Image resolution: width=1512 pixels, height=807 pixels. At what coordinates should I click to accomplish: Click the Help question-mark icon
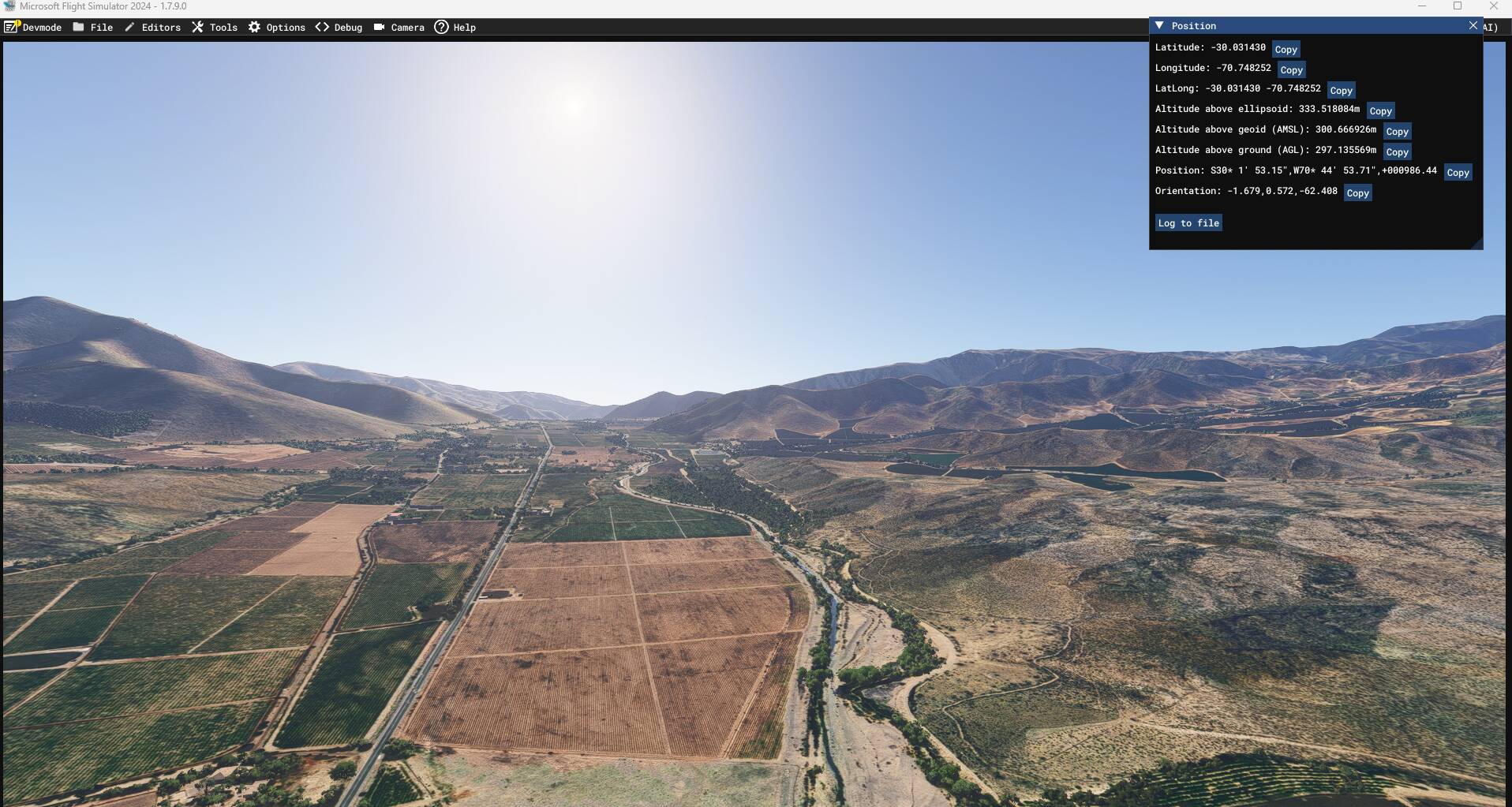(441, 27)
